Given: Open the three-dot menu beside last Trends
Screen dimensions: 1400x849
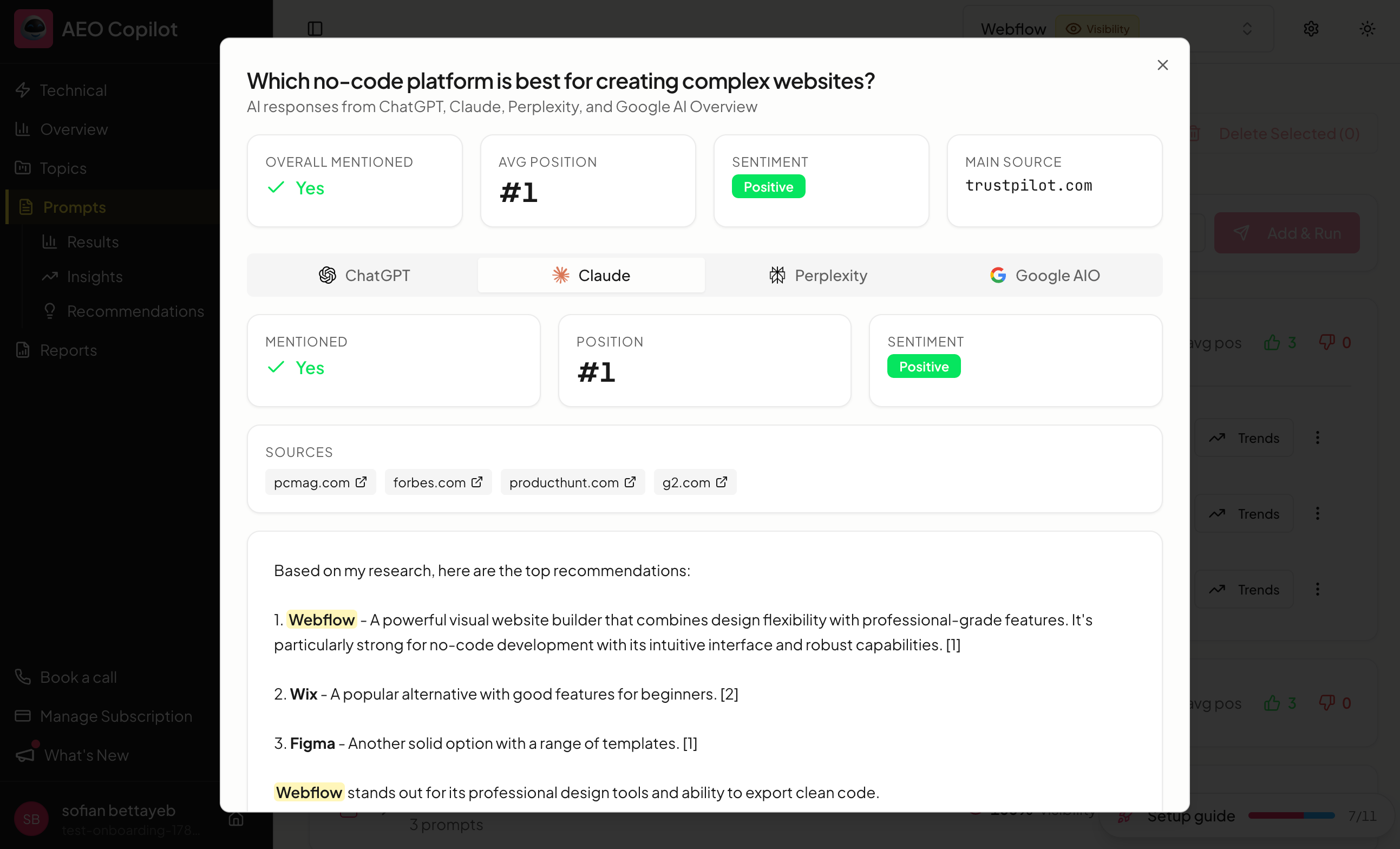Looking at the screenshot, I should coord(1317,589).
